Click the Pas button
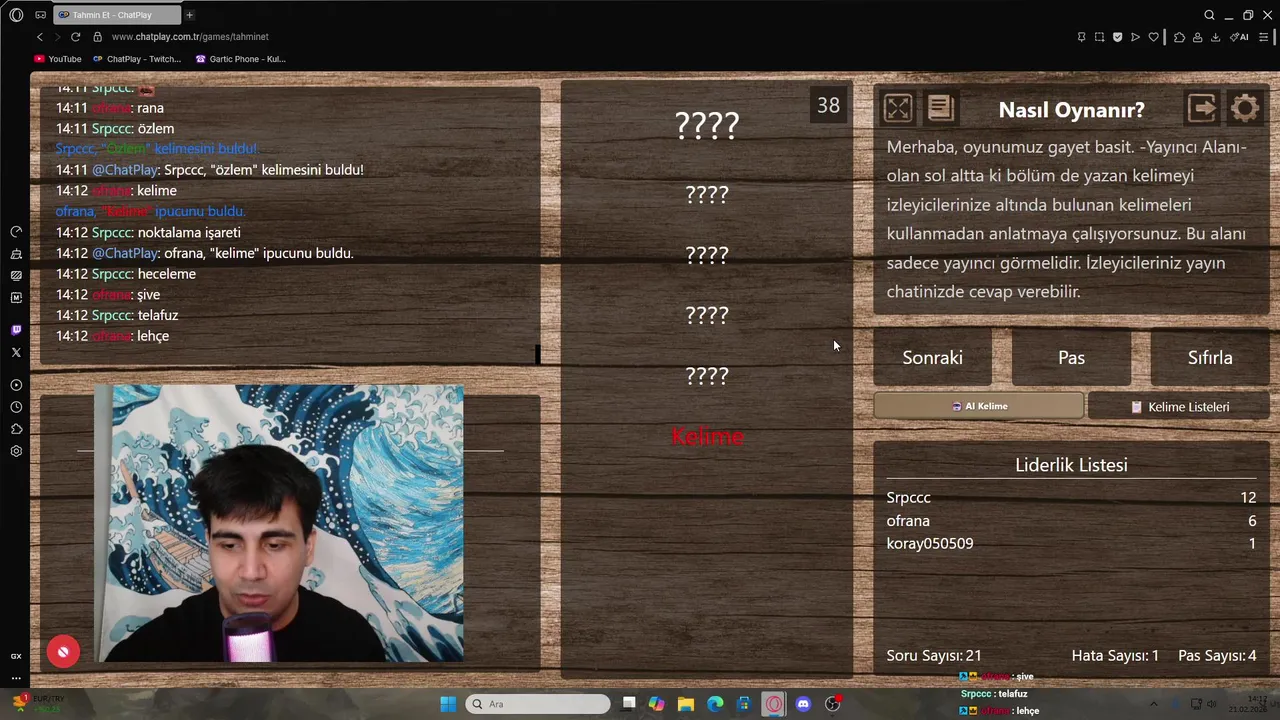The width and height of the screenshot is (1280, 720). (x=1071, y=358)
